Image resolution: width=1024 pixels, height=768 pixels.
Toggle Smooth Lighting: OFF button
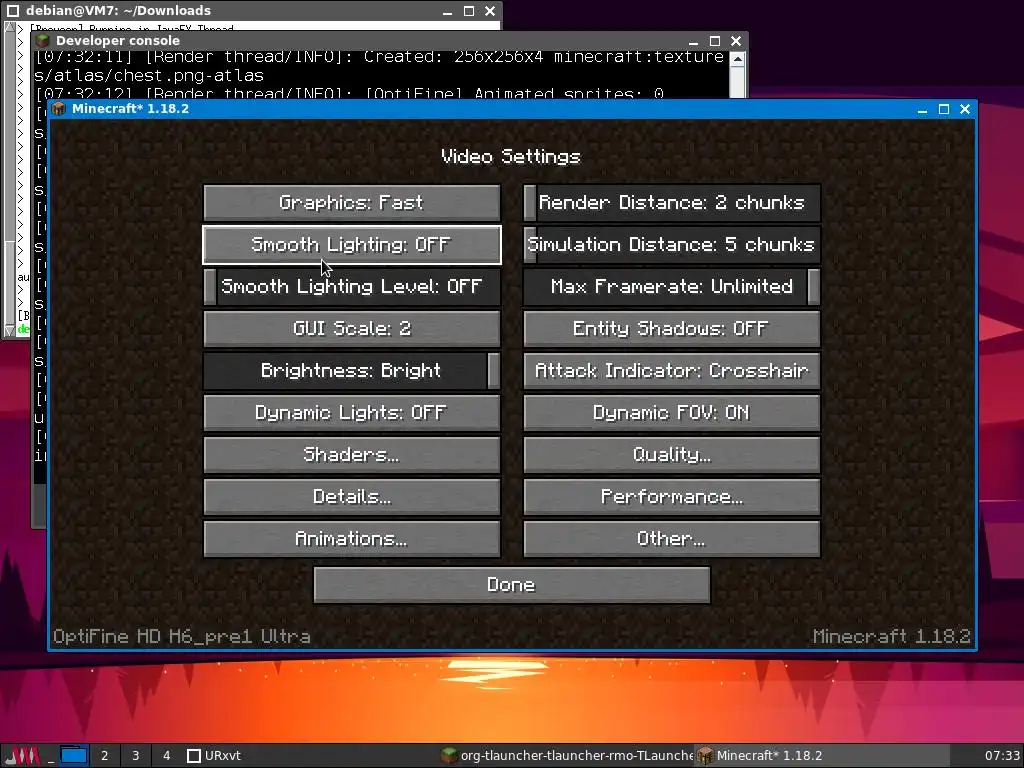point(352,245)
